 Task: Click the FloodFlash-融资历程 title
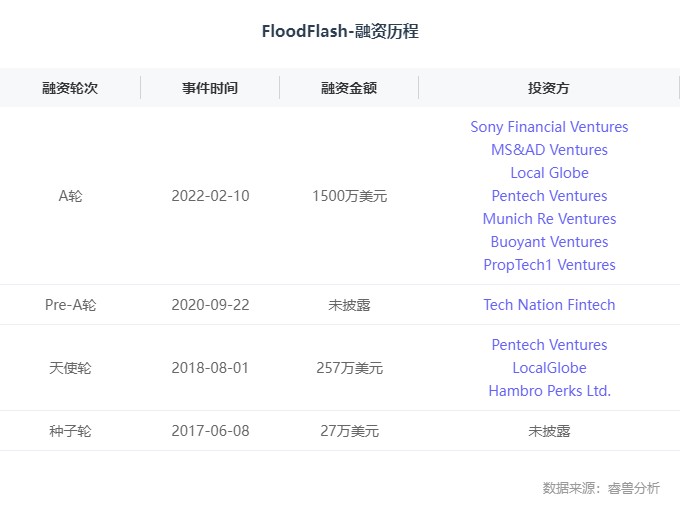[x=340, y=31]
